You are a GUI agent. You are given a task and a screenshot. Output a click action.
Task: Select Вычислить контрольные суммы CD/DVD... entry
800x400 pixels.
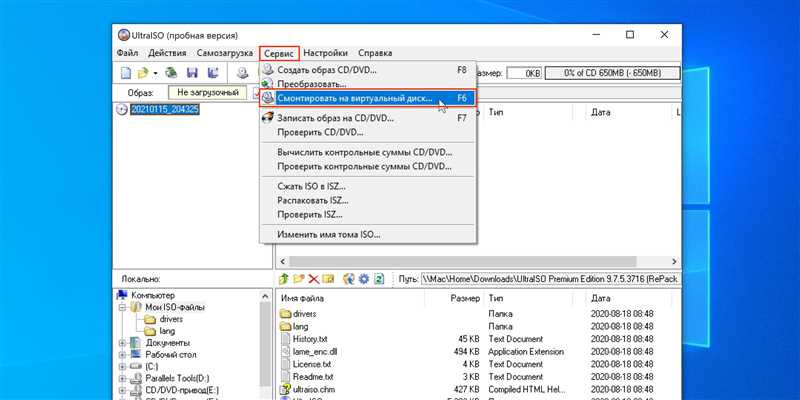(368, 152)
